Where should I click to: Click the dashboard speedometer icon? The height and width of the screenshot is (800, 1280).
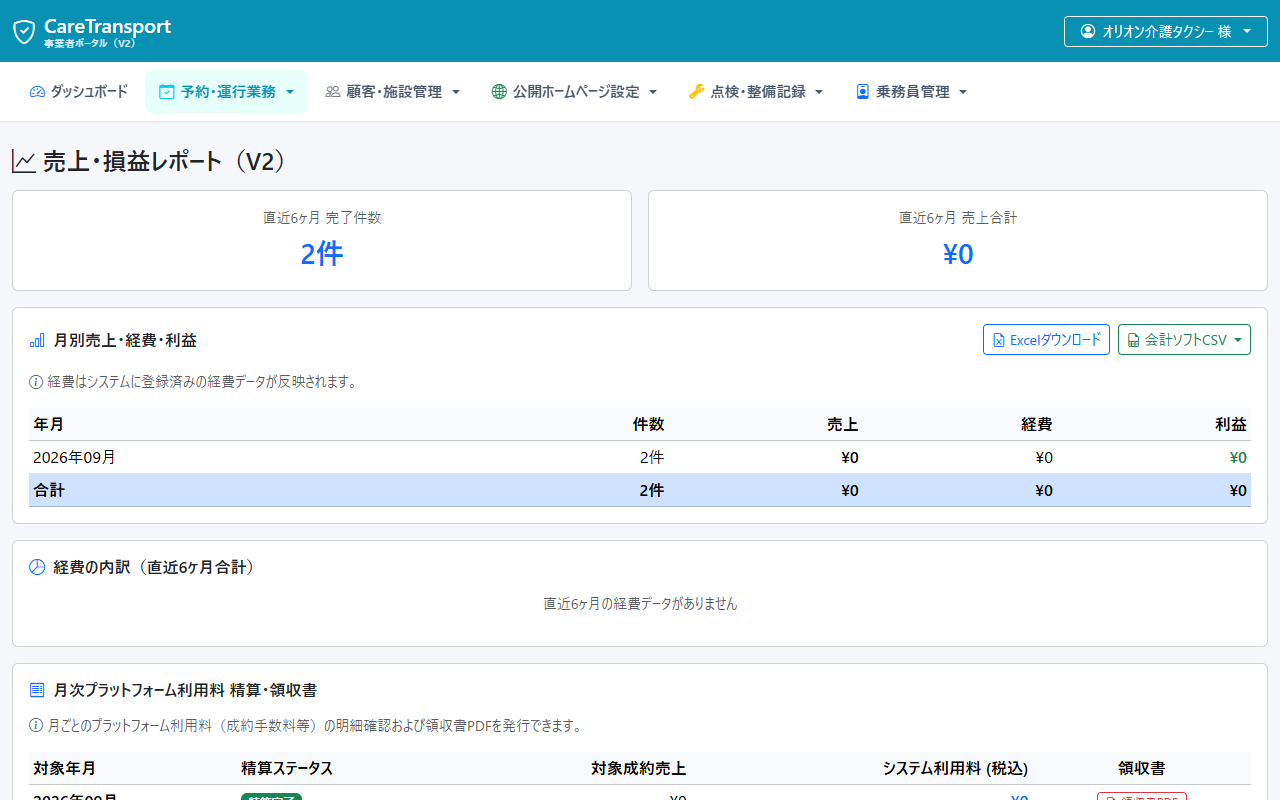coord(38,92)
